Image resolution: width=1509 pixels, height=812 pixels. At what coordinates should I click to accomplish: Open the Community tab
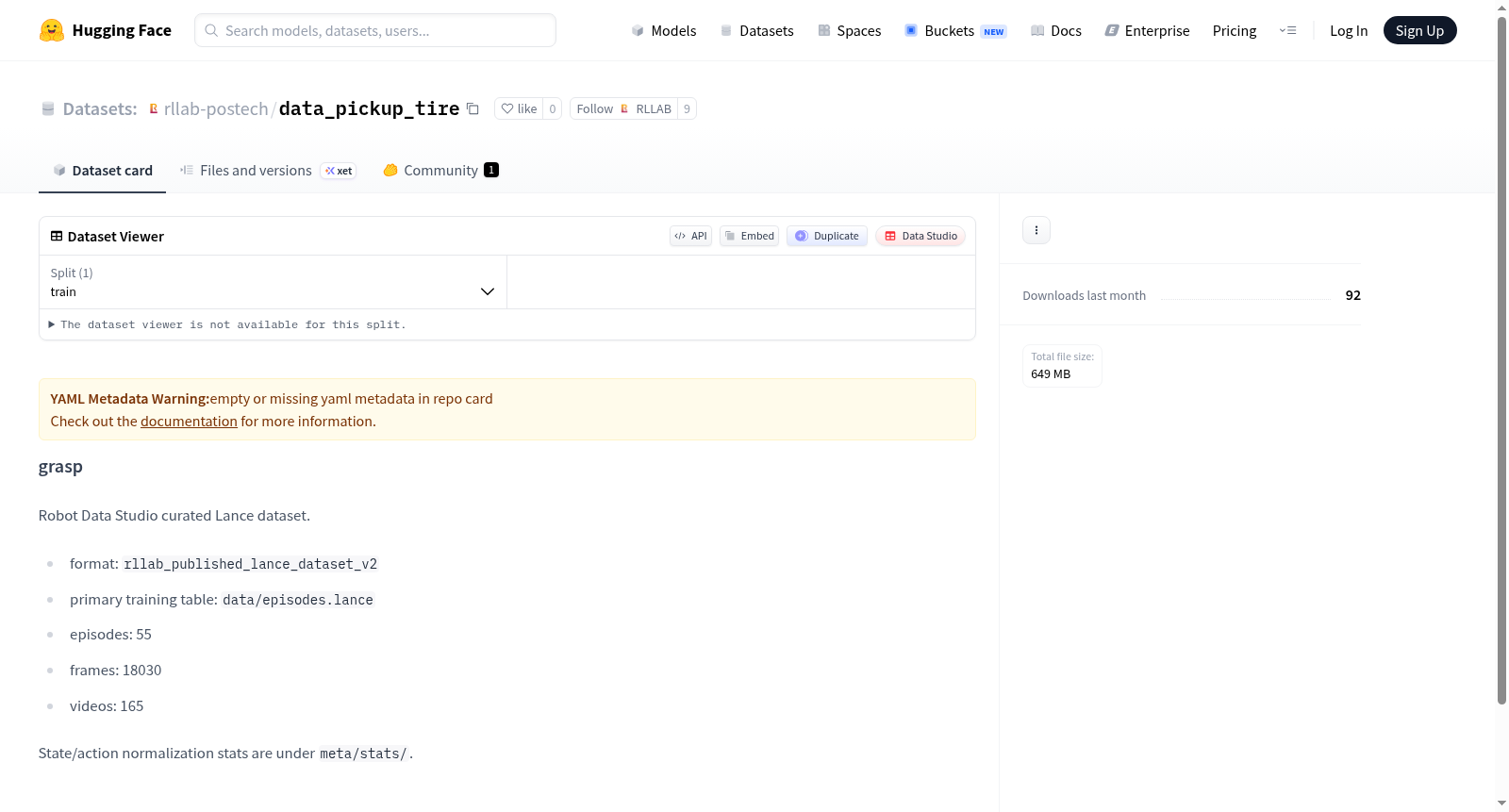click(x=440, y=171)
